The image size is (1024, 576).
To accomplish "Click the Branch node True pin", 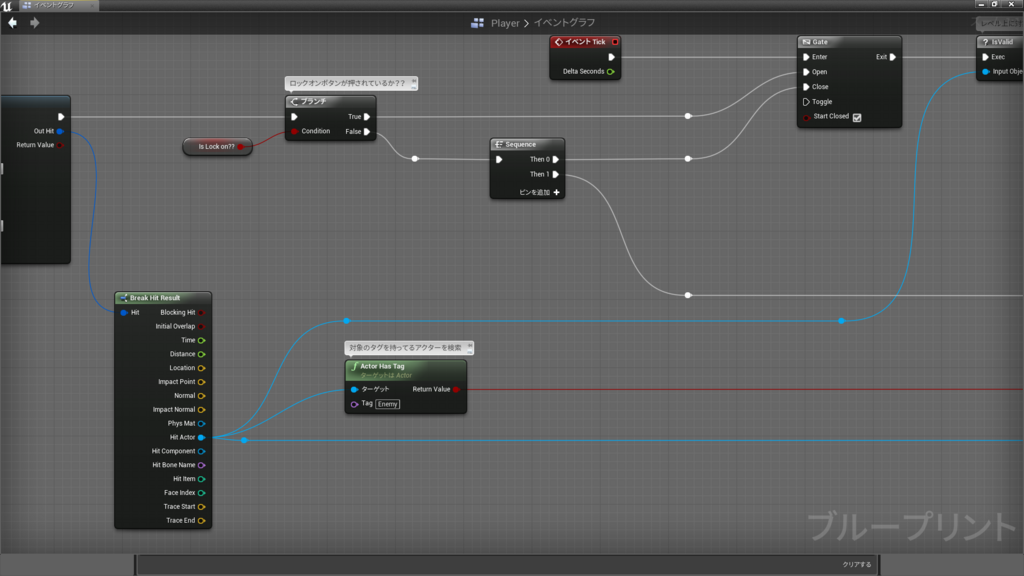I will click(367, 117).
